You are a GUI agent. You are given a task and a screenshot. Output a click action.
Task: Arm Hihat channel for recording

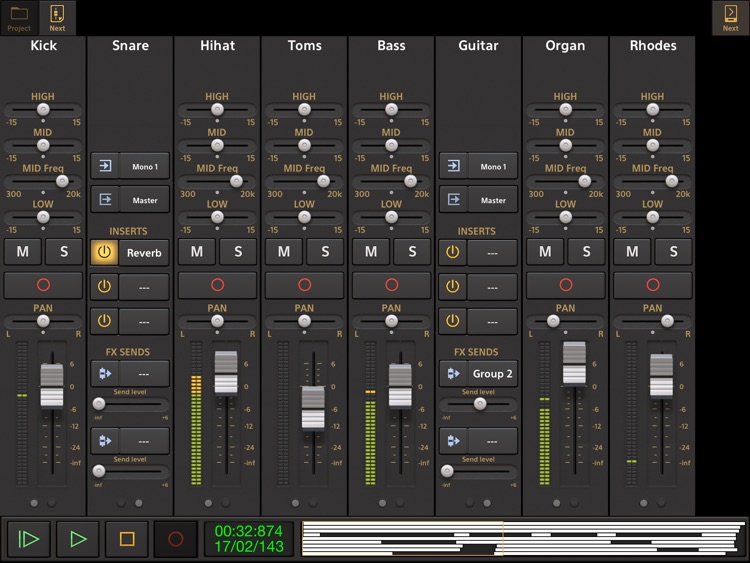(x=217, y=285)
